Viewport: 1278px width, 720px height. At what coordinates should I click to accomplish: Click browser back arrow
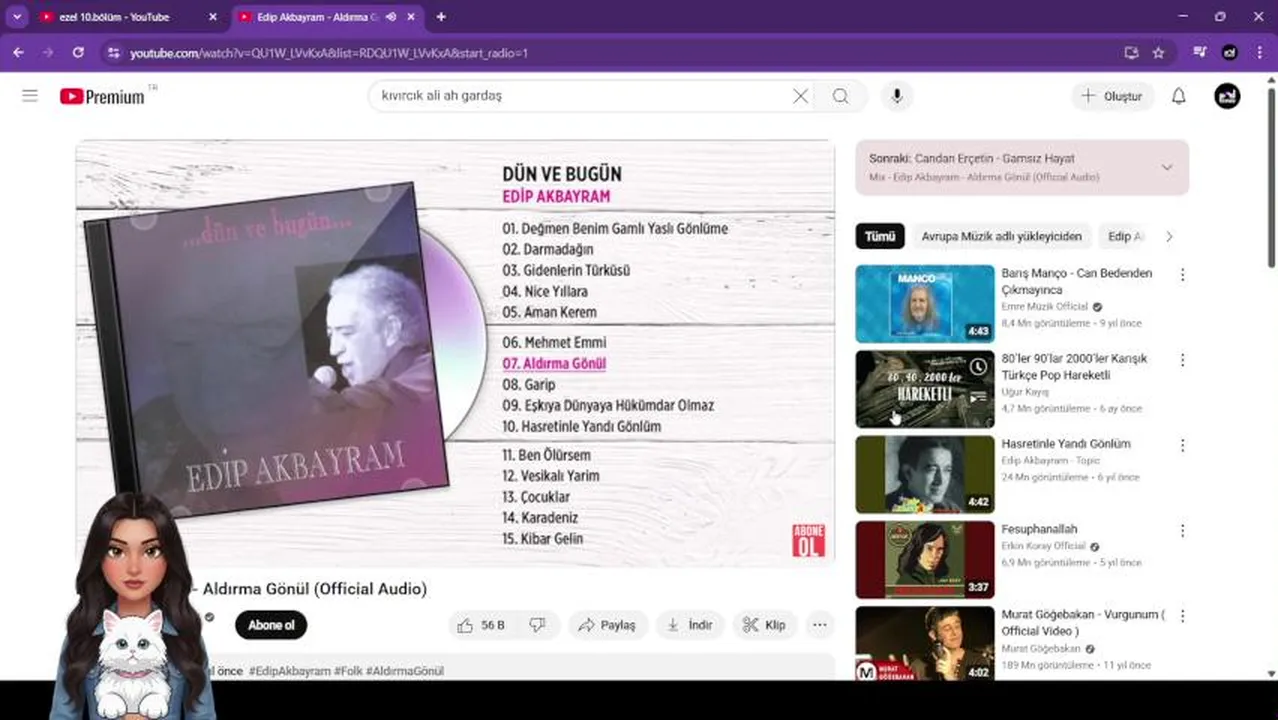pyautogui.click(x=18, y=52)
